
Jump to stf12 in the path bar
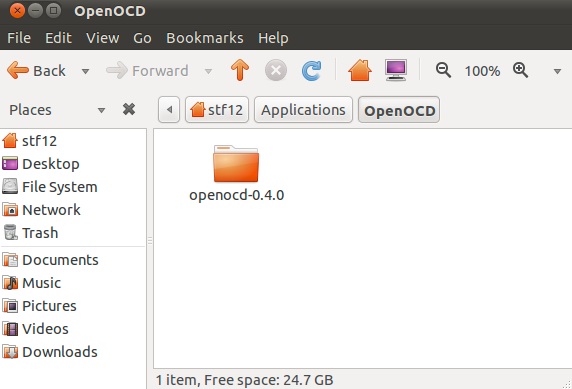tap(217, 109)
